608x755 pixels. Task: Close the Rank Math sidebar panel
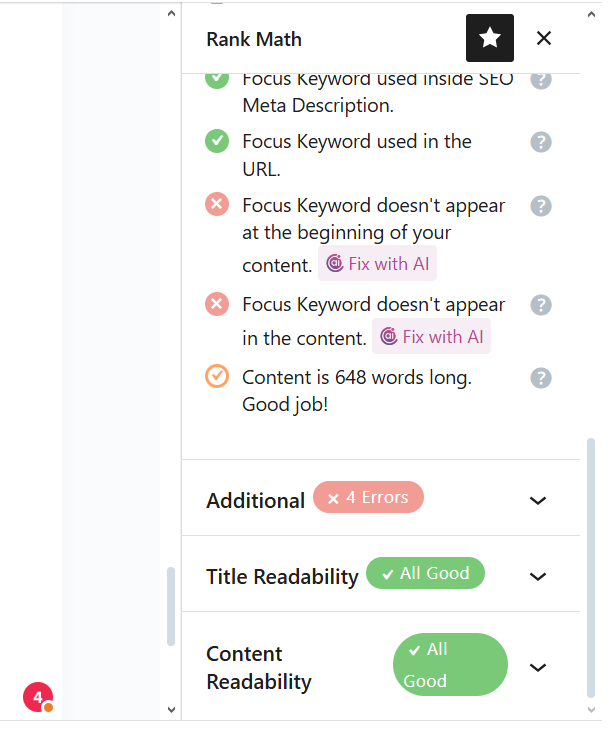point(543,38)
